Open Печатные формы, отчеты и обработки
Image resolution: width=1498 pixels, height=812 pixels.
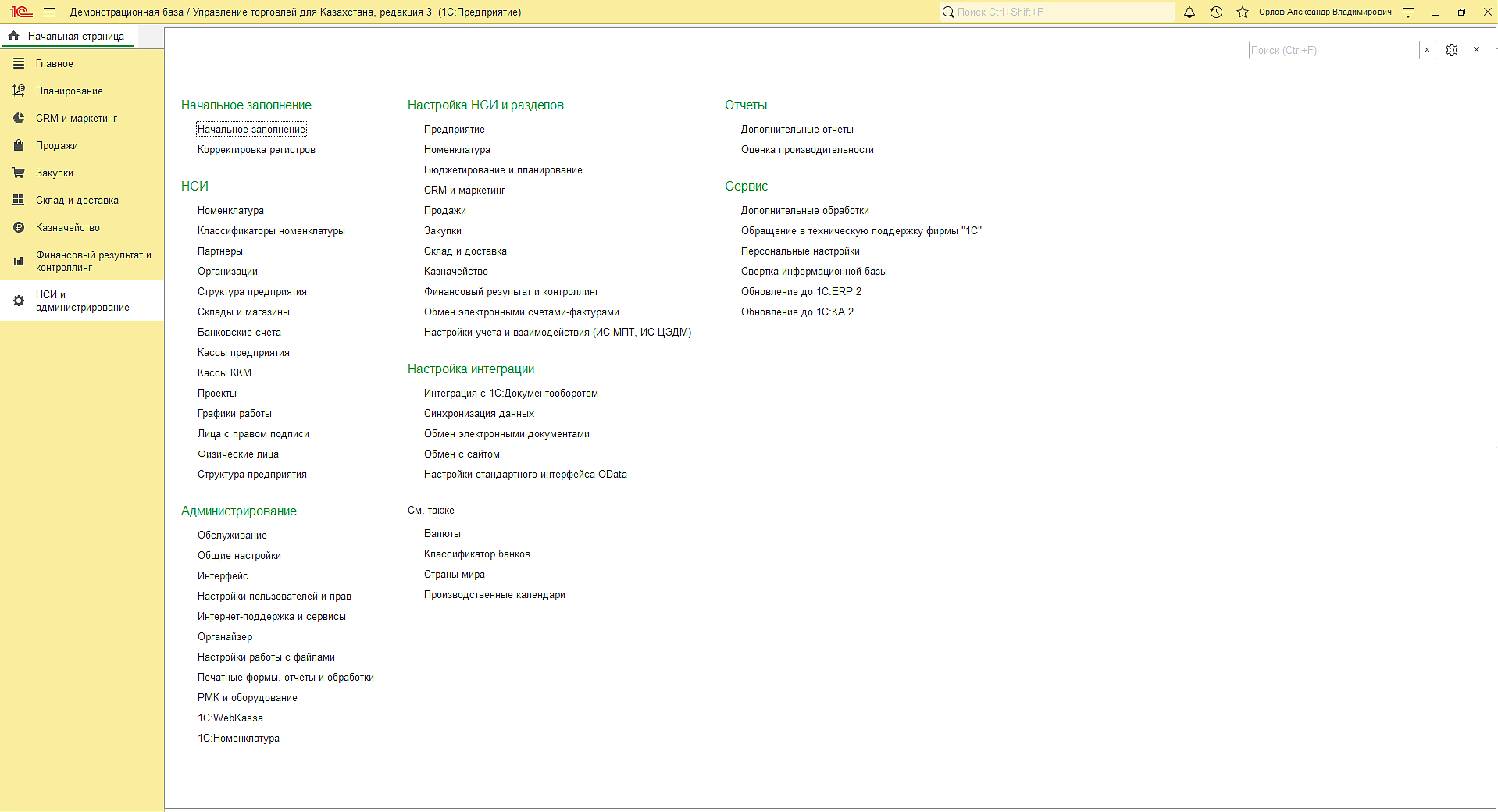286,677
